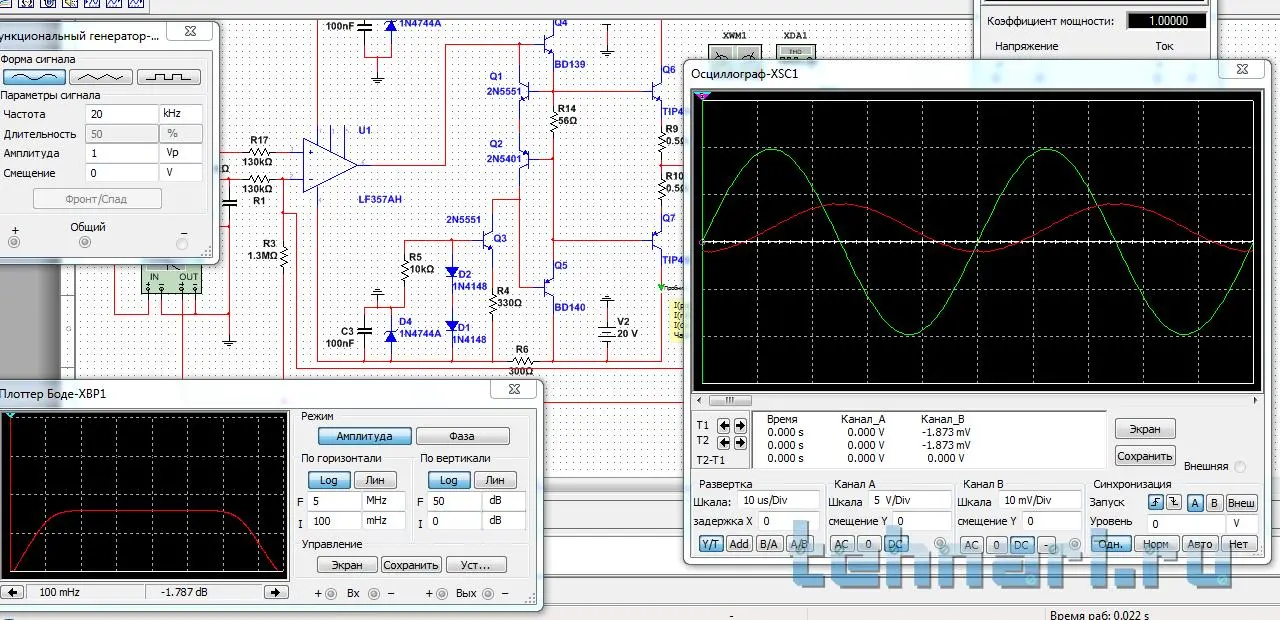Set trigger mode to Одн.
Screen dimensions: 1280x620
point(1109,544)
